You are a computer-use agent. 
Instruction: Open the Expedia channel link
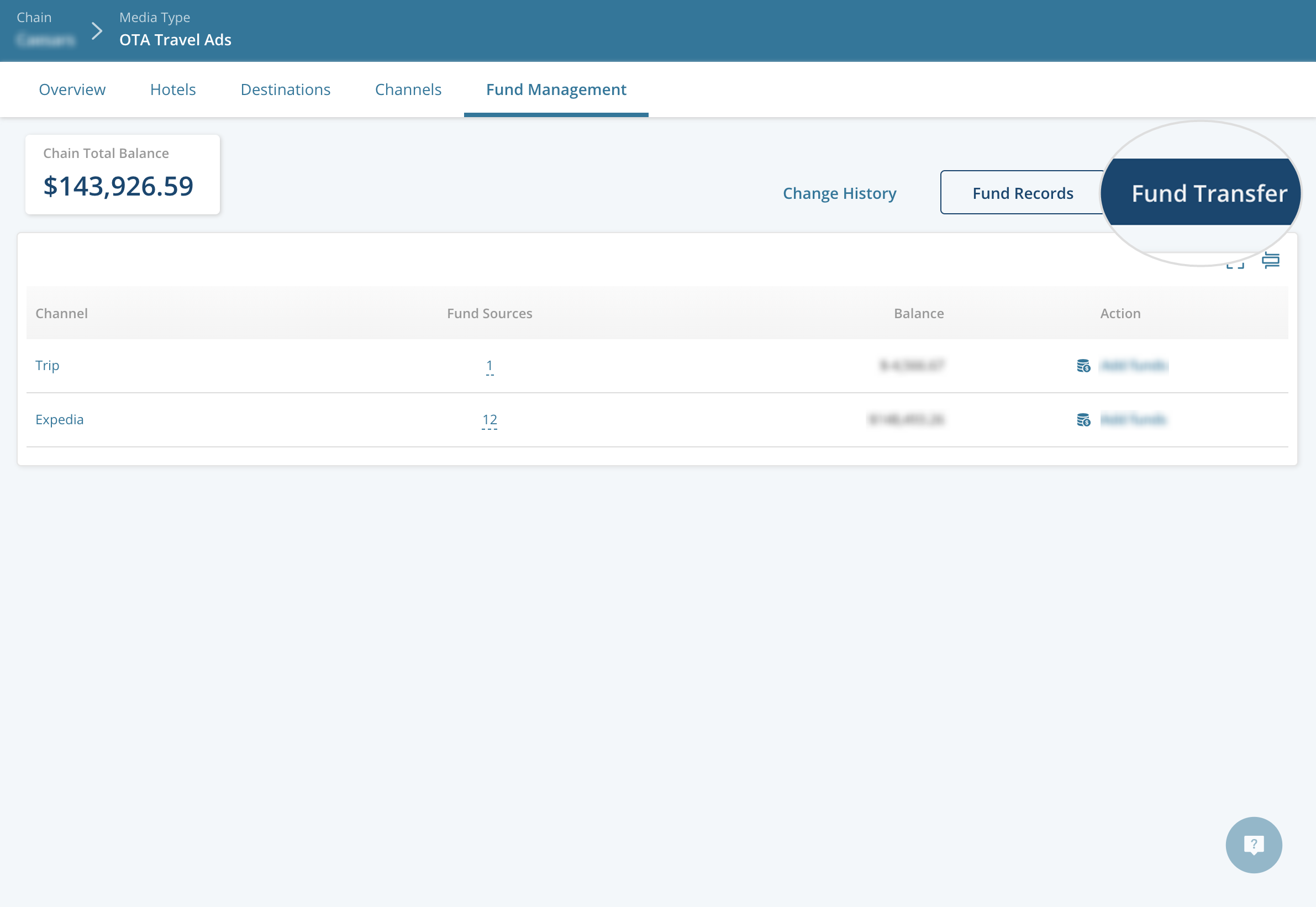point(60,419)
